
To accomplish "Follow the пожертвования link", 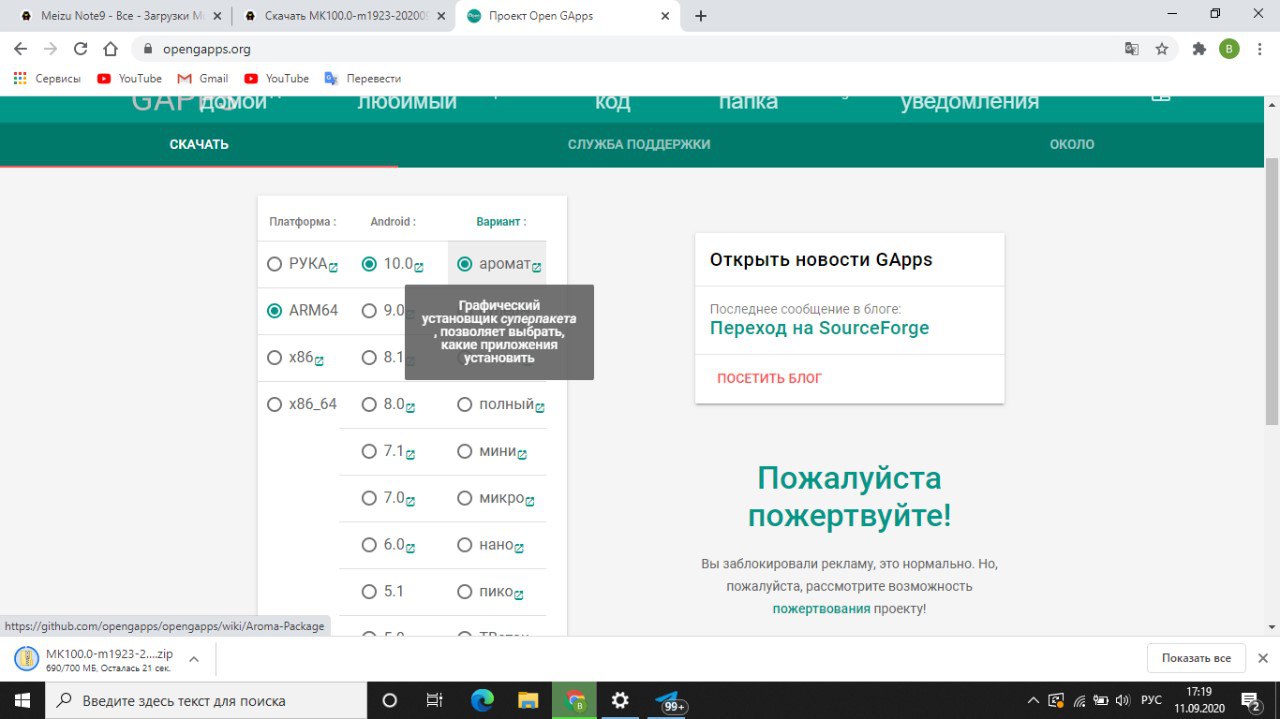I will click(821, 608).
